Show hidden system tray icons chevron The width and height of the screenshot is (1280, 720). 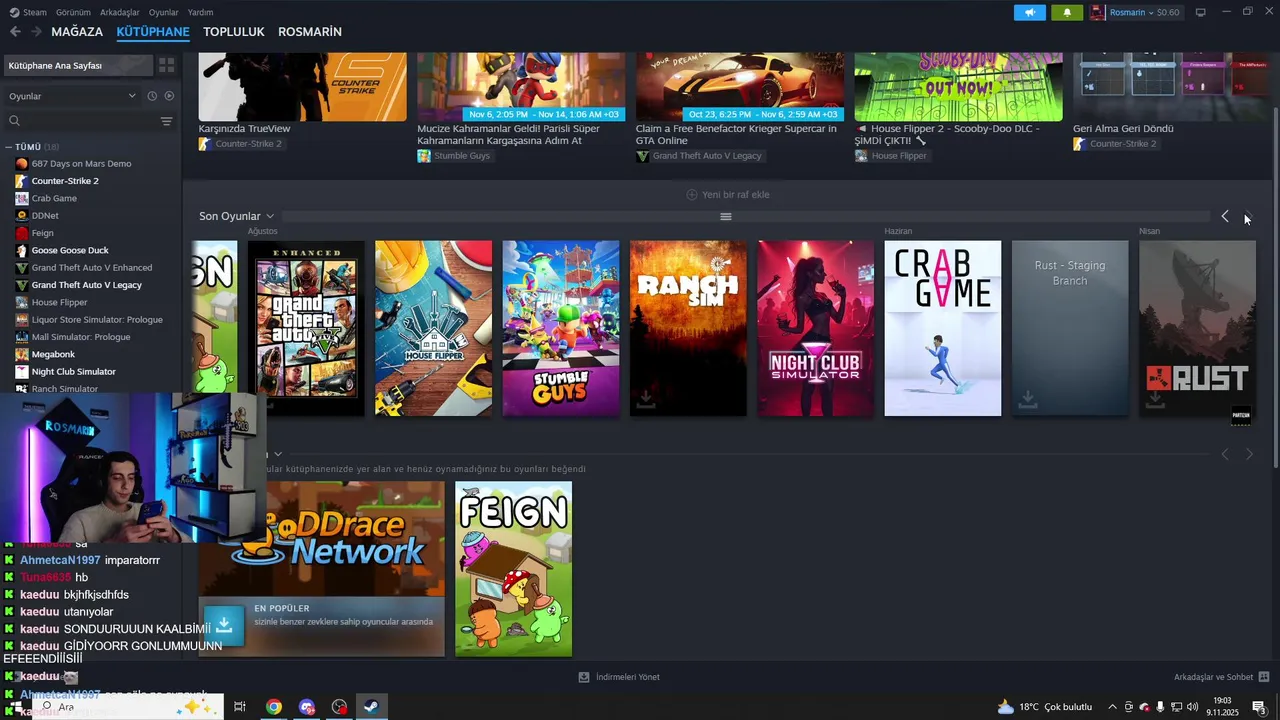point(1112,707)
